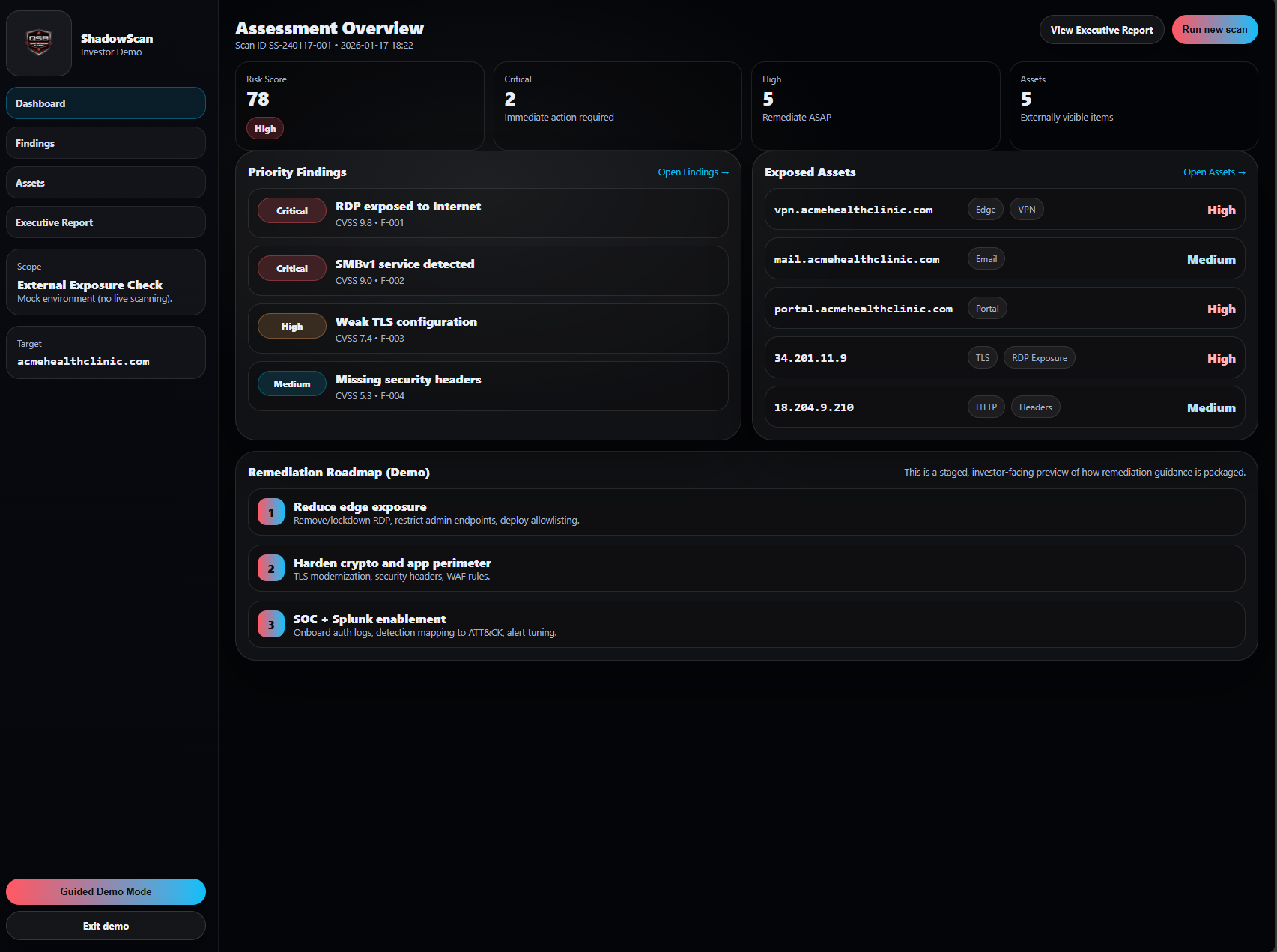Expand the portal.acmehealthclinic.com asset row

(1004, 308)
